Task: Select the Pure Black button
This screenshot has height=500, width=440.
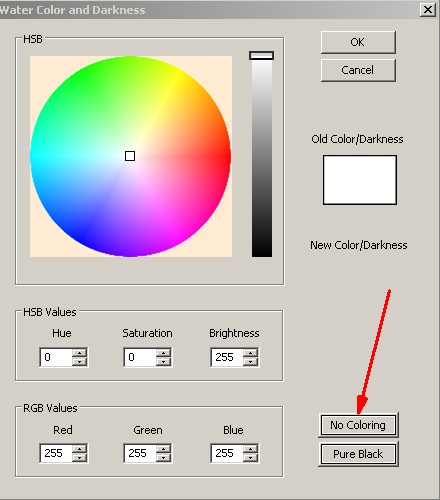Action: click(358, 454)
